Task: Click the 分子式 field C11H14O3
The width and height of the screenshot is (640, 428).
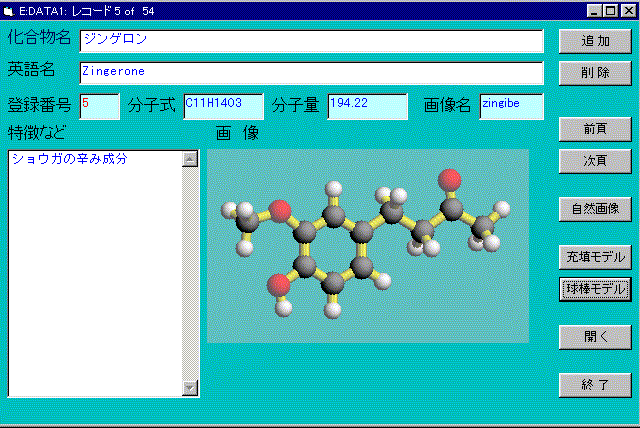Action: (223, 106)
